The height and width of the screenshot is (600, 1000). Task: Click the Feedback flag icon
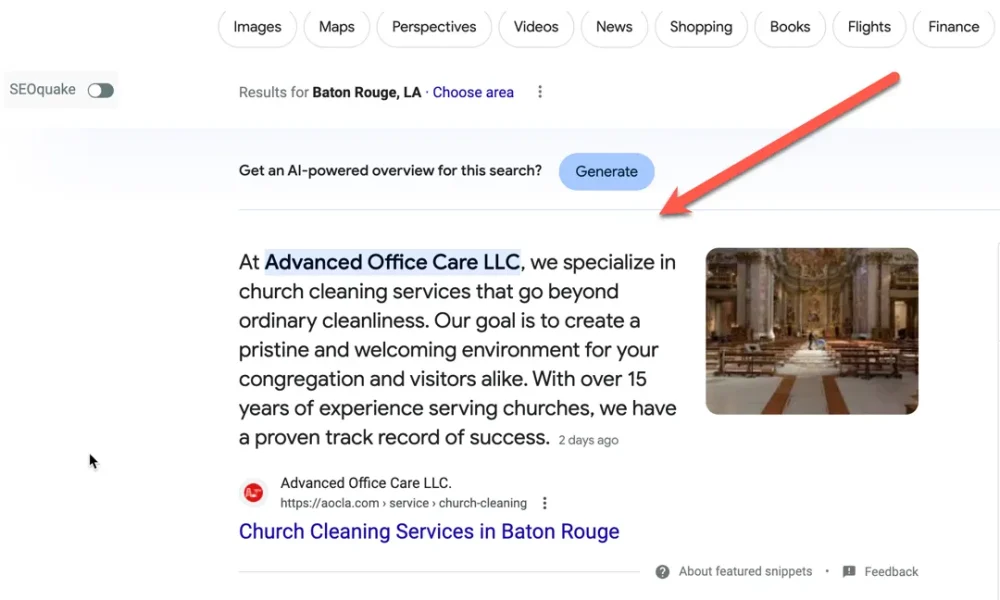point(849,571)
